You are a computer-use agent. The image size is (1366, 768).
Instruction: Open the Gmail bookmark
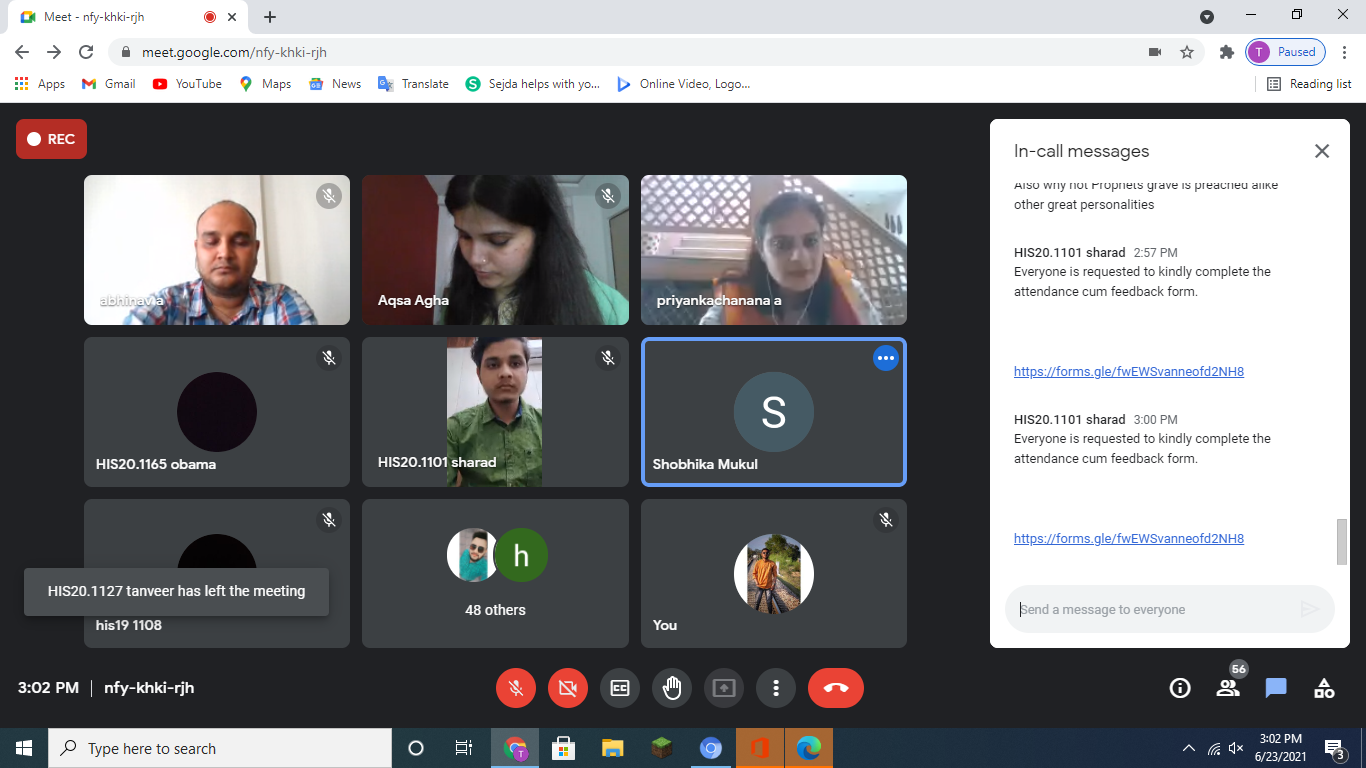109,84
